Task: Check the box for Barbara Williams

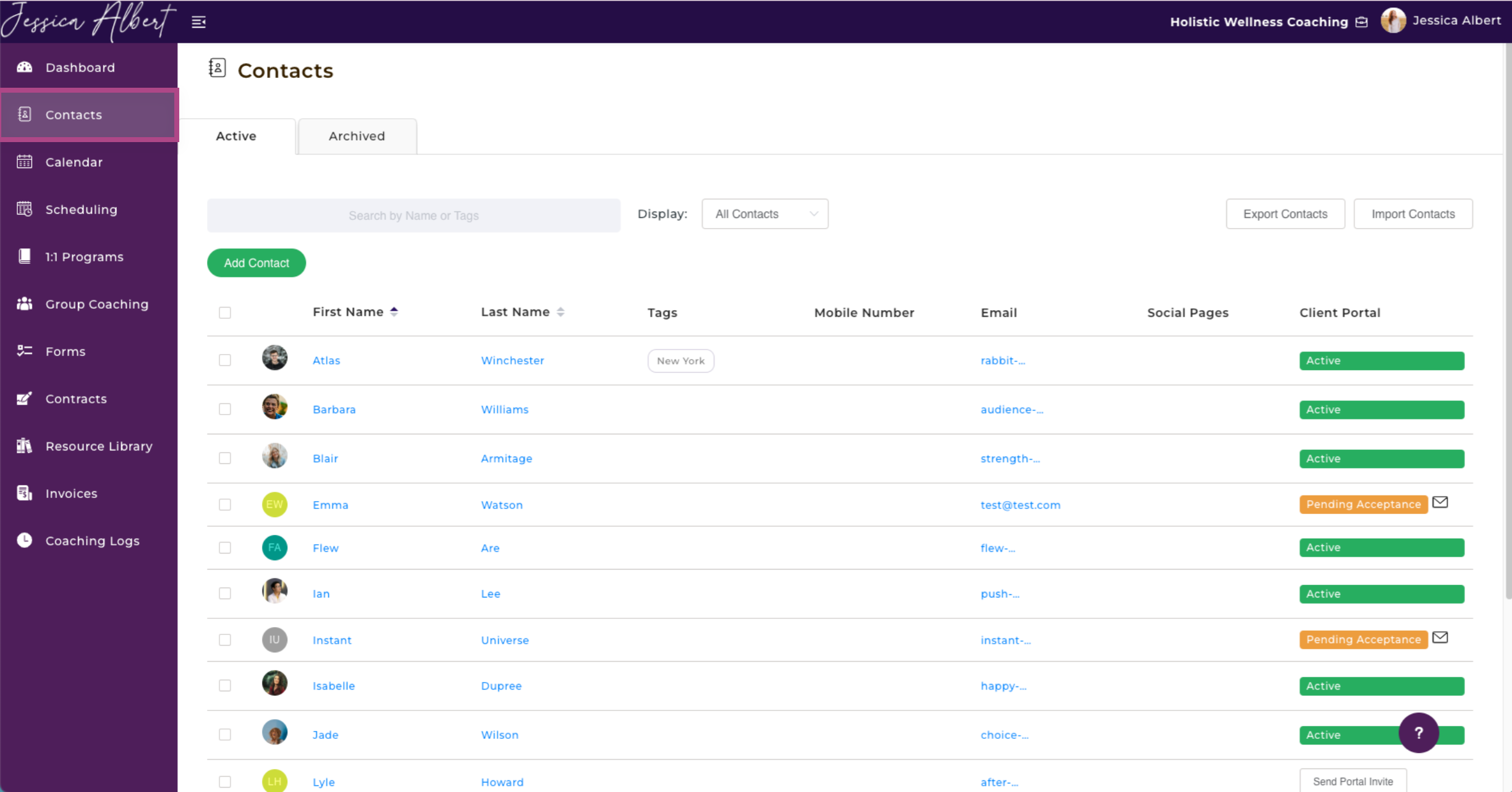Action: 225,409
